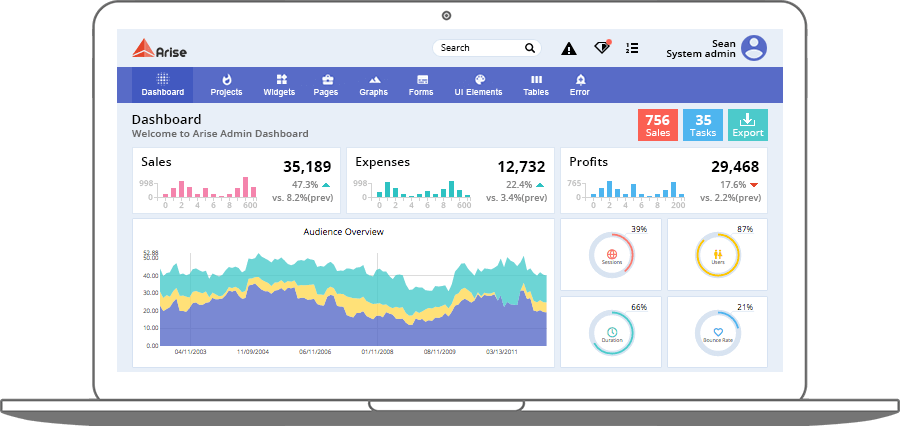Click the Sessions globe donut chart

pyautogui.click(x=612, y=255)
